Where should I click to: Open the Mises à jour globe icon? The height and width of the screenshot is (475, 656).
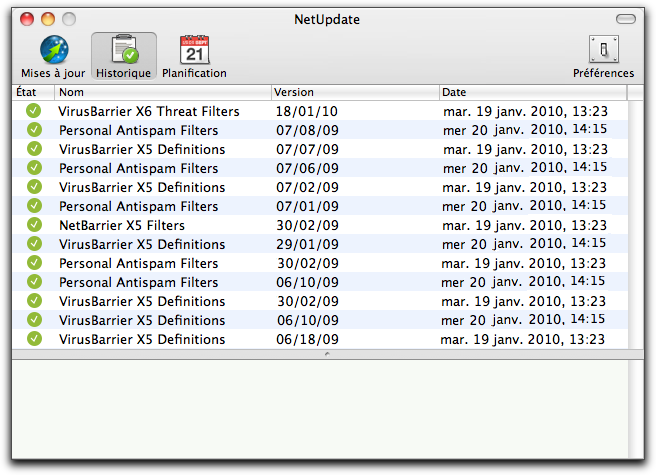54,50
